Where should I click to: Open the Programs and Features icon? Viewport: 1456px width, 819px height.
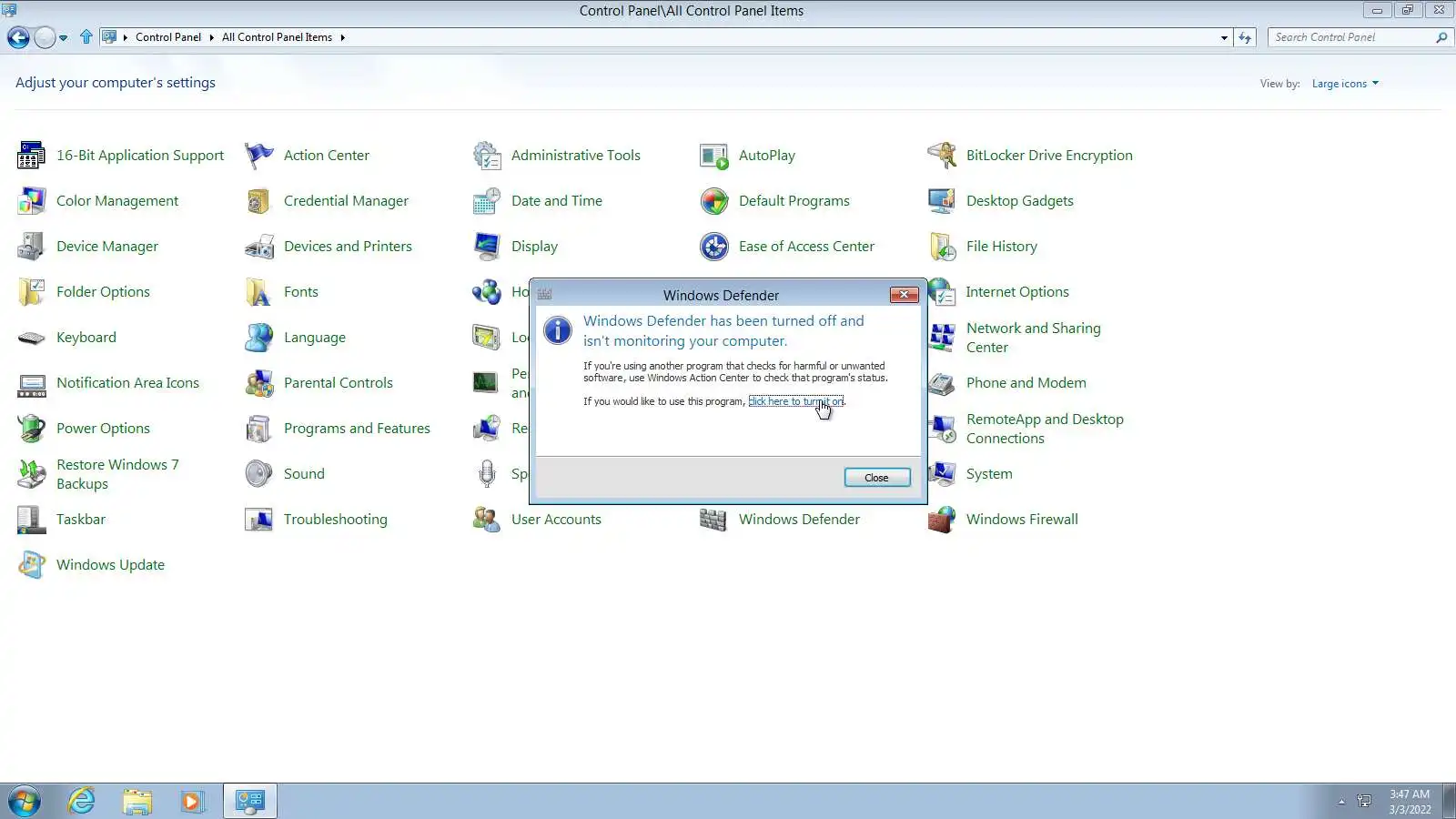(x=258, y=429)
